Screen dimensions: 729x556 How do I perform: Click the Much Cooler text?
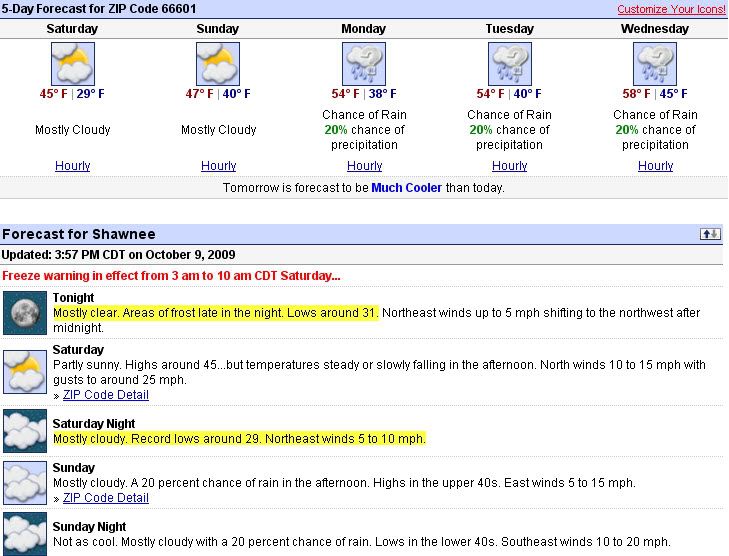(406, 188)
